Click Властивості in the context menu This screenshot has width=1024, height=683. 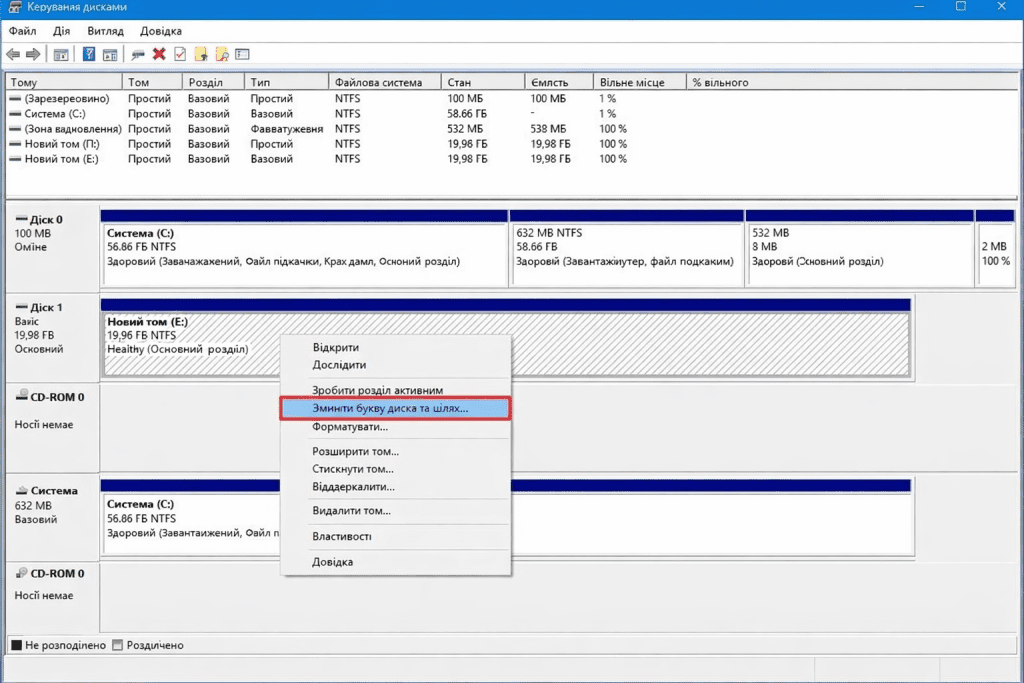coord(342,537)
